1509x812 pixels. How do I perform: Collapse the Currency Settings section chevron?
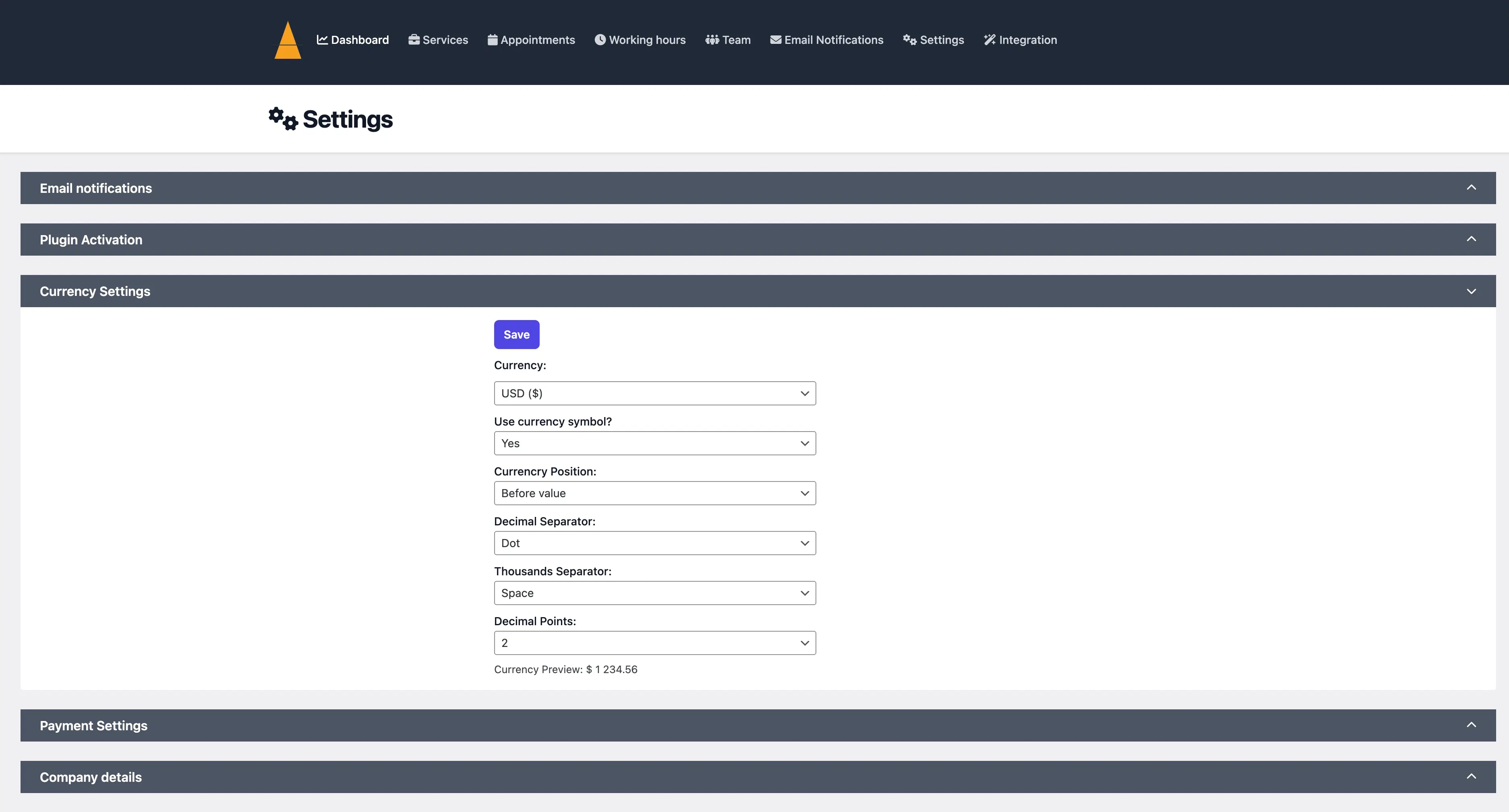click(1471, 291)
